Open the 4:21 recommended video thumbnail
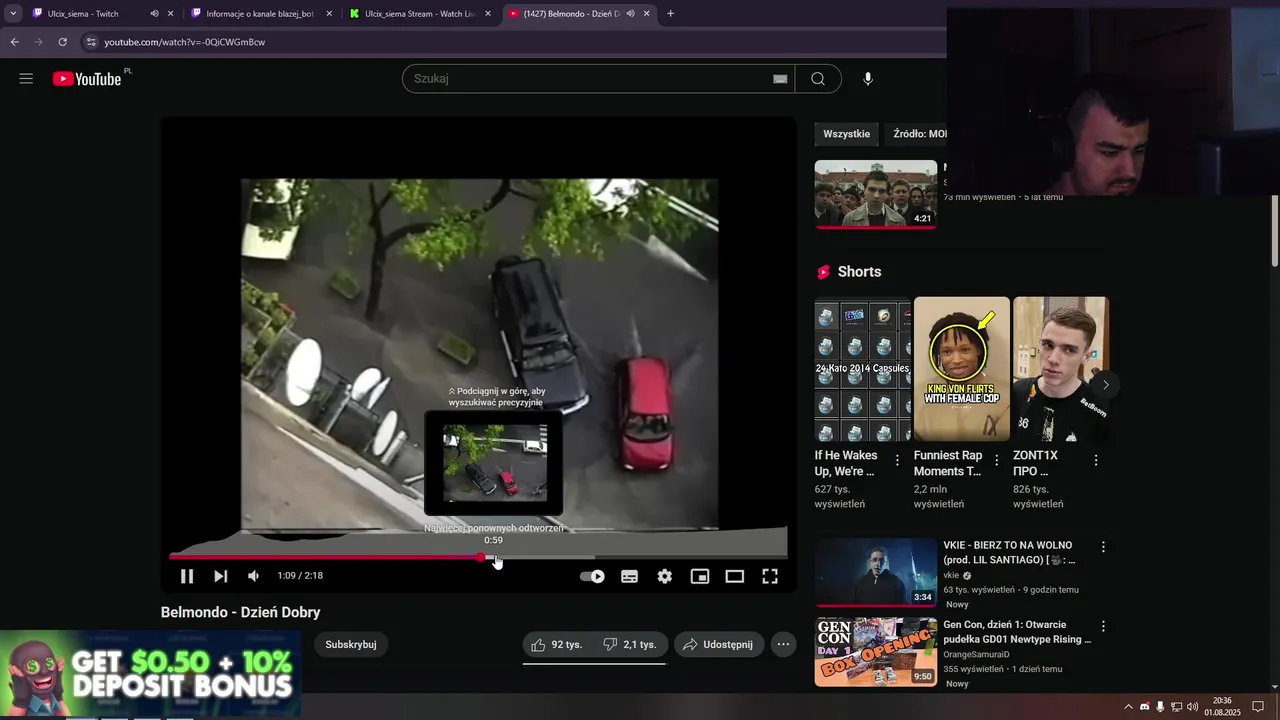 click(875, 194)
